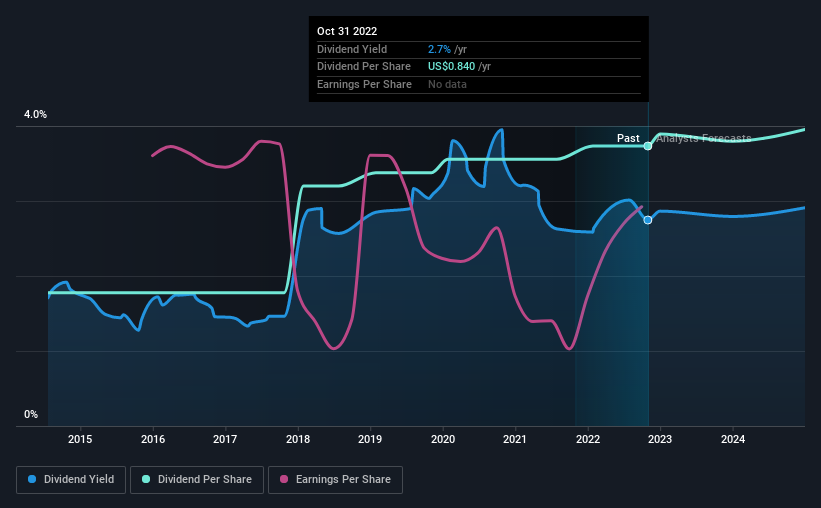Click the Past label on chart

pos(628,138)
